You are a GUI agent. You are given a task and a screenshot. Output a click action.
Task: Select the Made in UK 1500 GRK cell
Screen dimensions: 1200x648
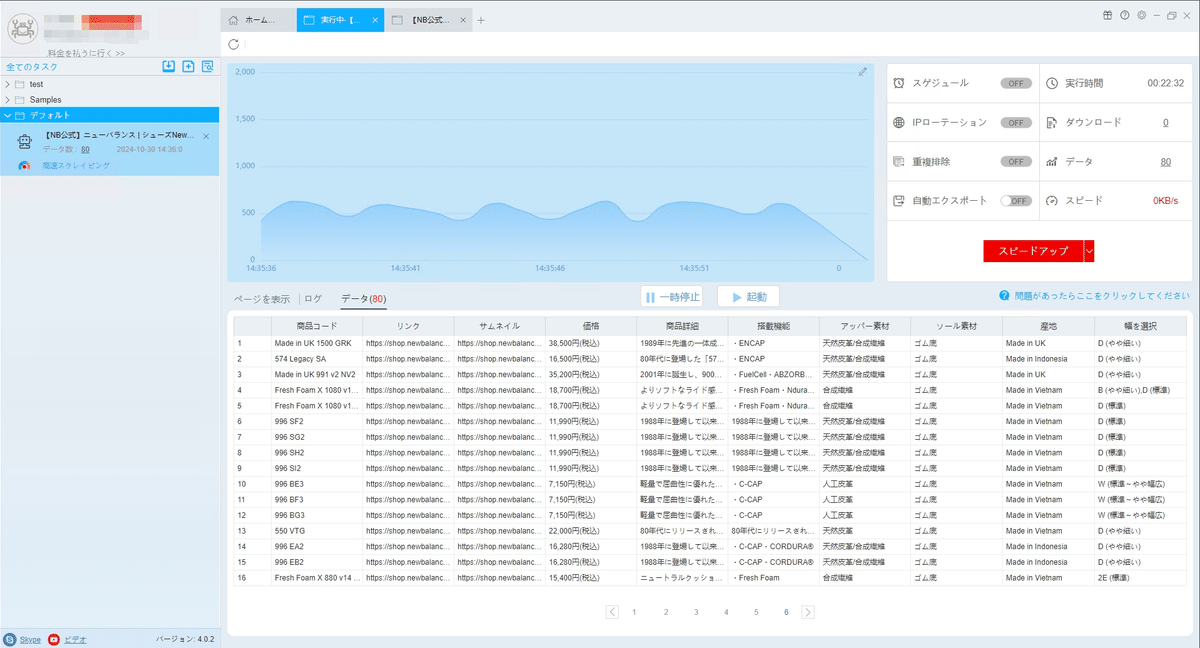pyautogui.click(x=317, y=343)
